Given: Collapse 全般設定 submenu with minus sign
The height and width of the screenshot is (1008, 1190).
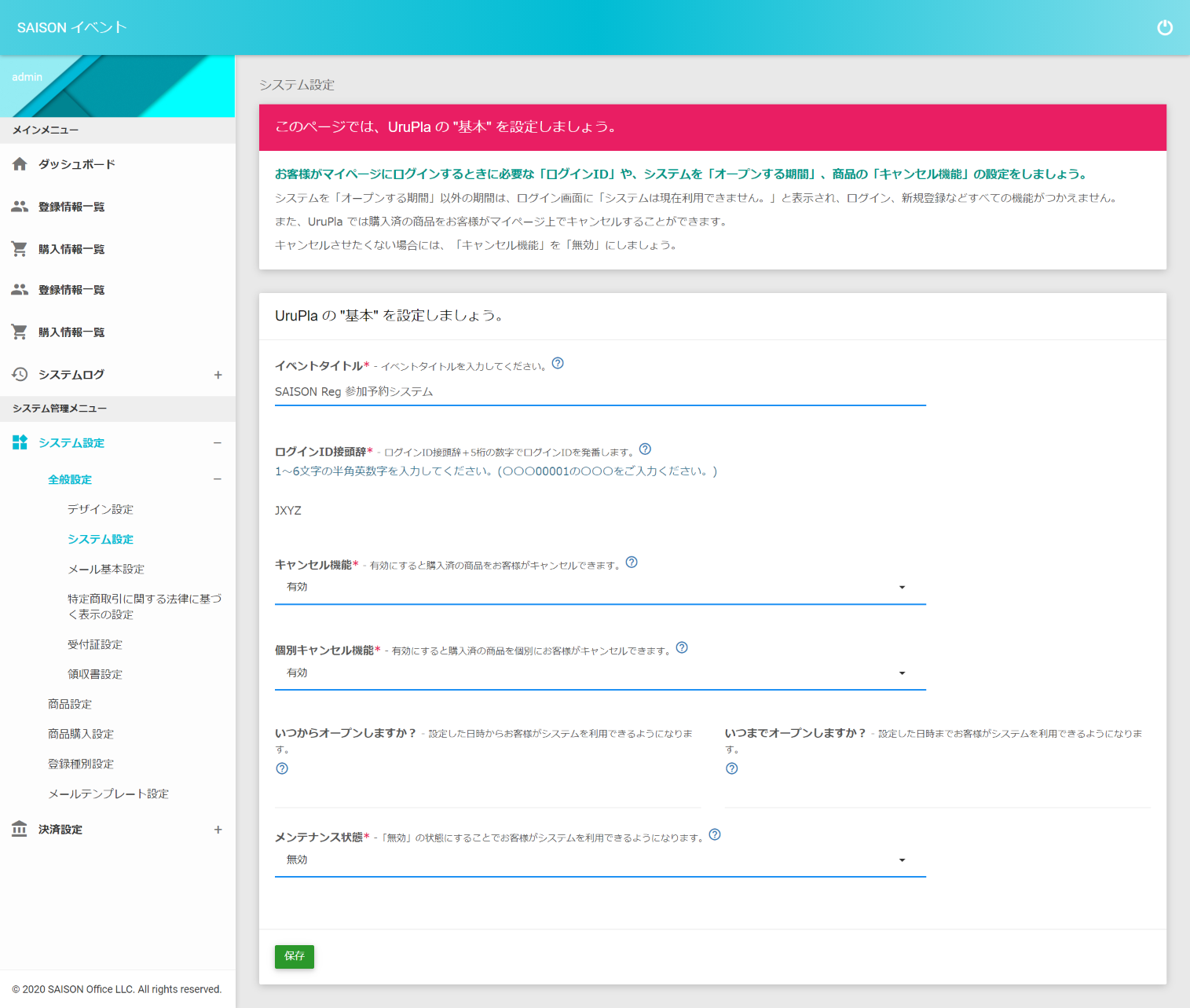Looking at the screenshot, I should tap(218, 479).
